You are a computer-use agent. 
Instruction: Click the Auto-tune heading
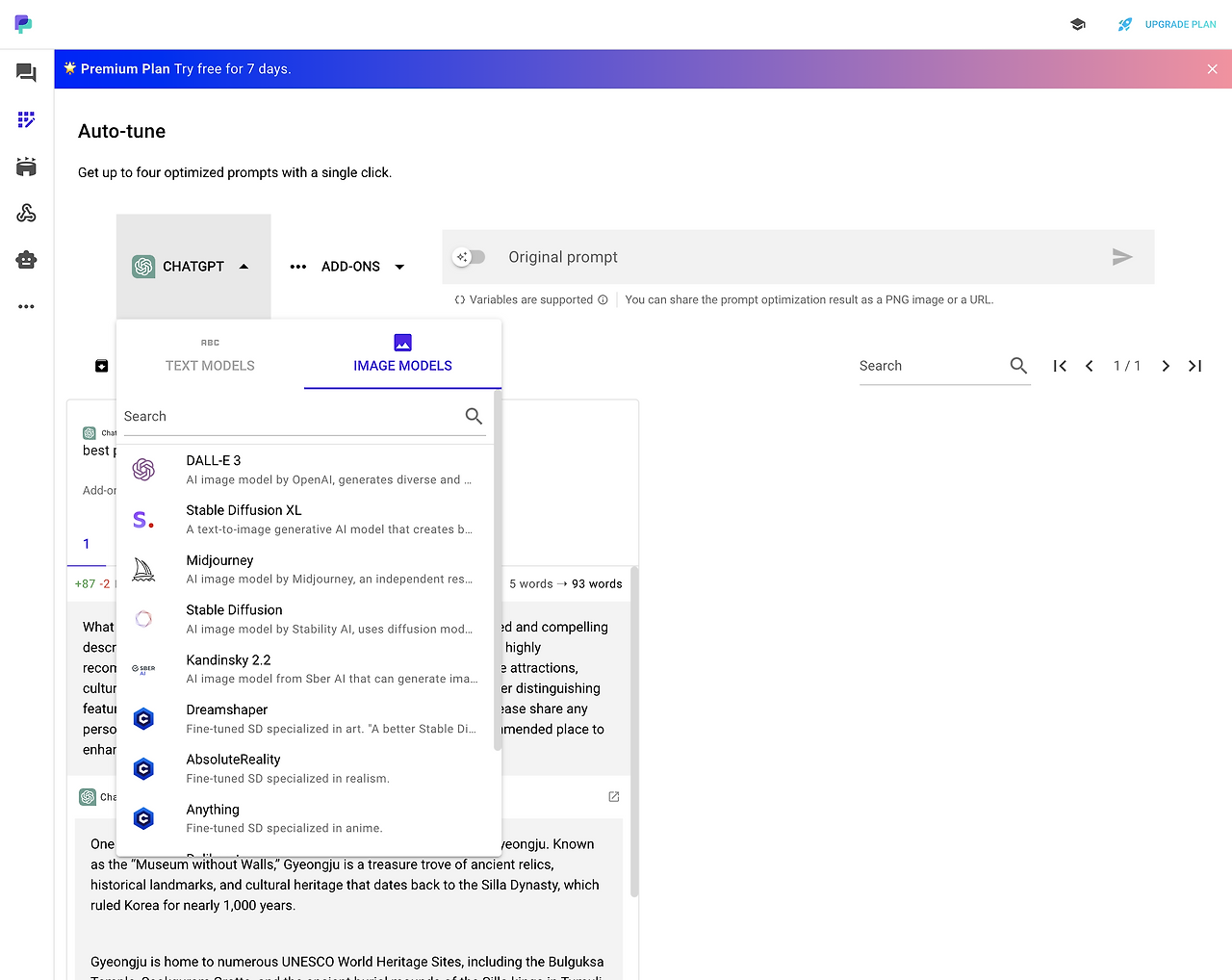point(121,131)
